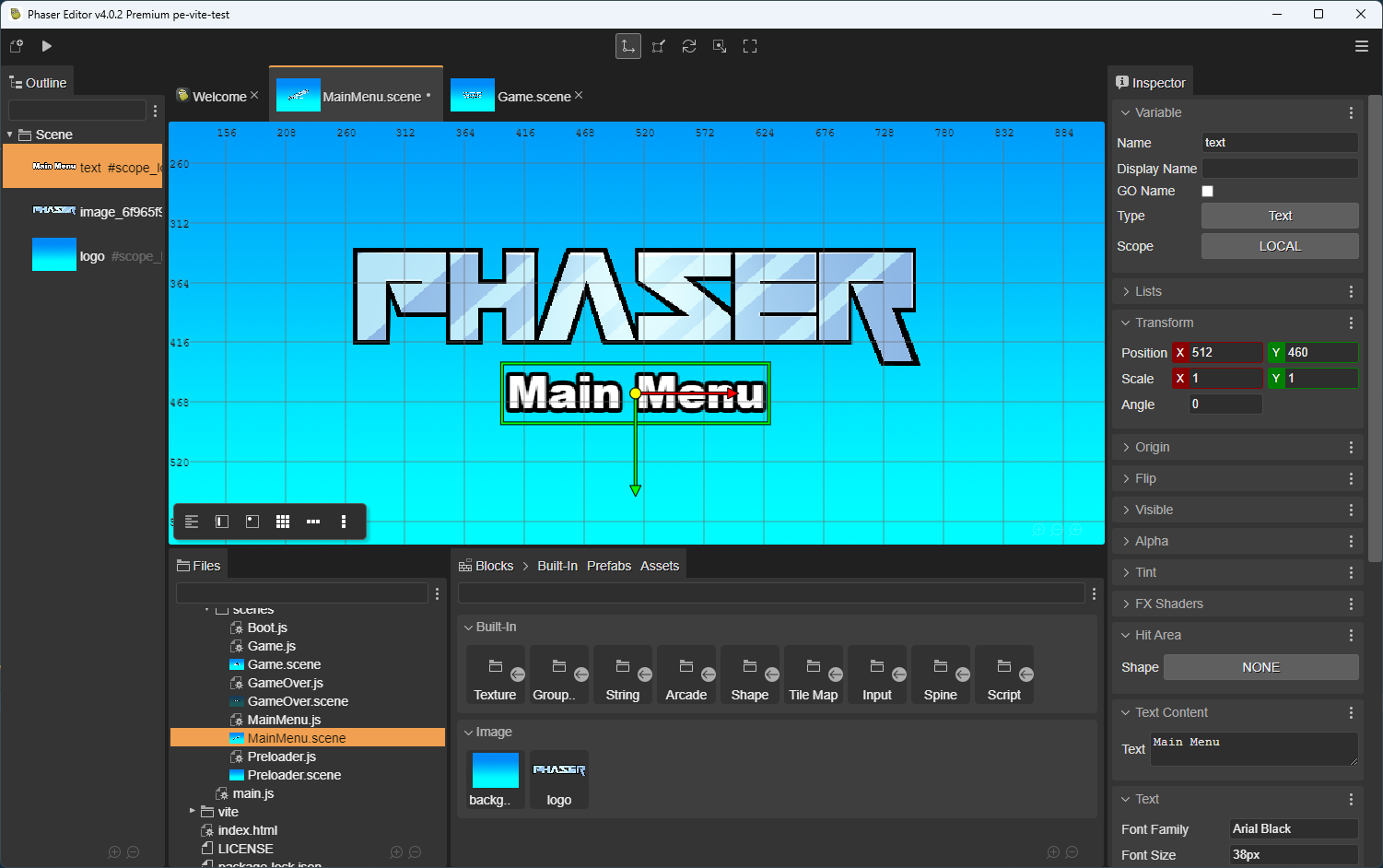Click the side panel layout icon in scene toolbar
The height and width of the screenshot is (868, 1383).
222,522
